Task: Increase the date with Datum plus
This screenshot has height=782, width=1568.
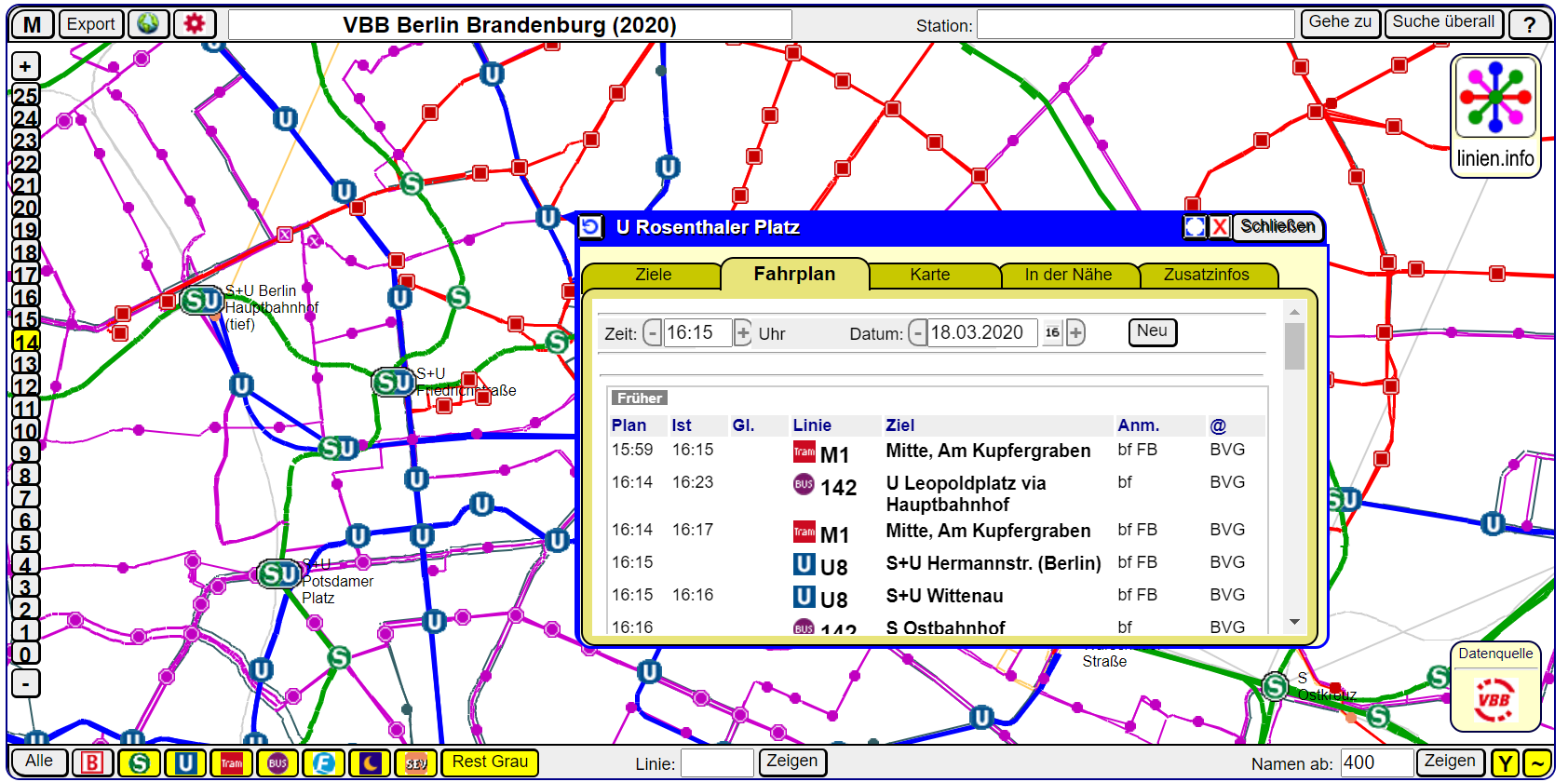Action: (x=1075, y=332)
